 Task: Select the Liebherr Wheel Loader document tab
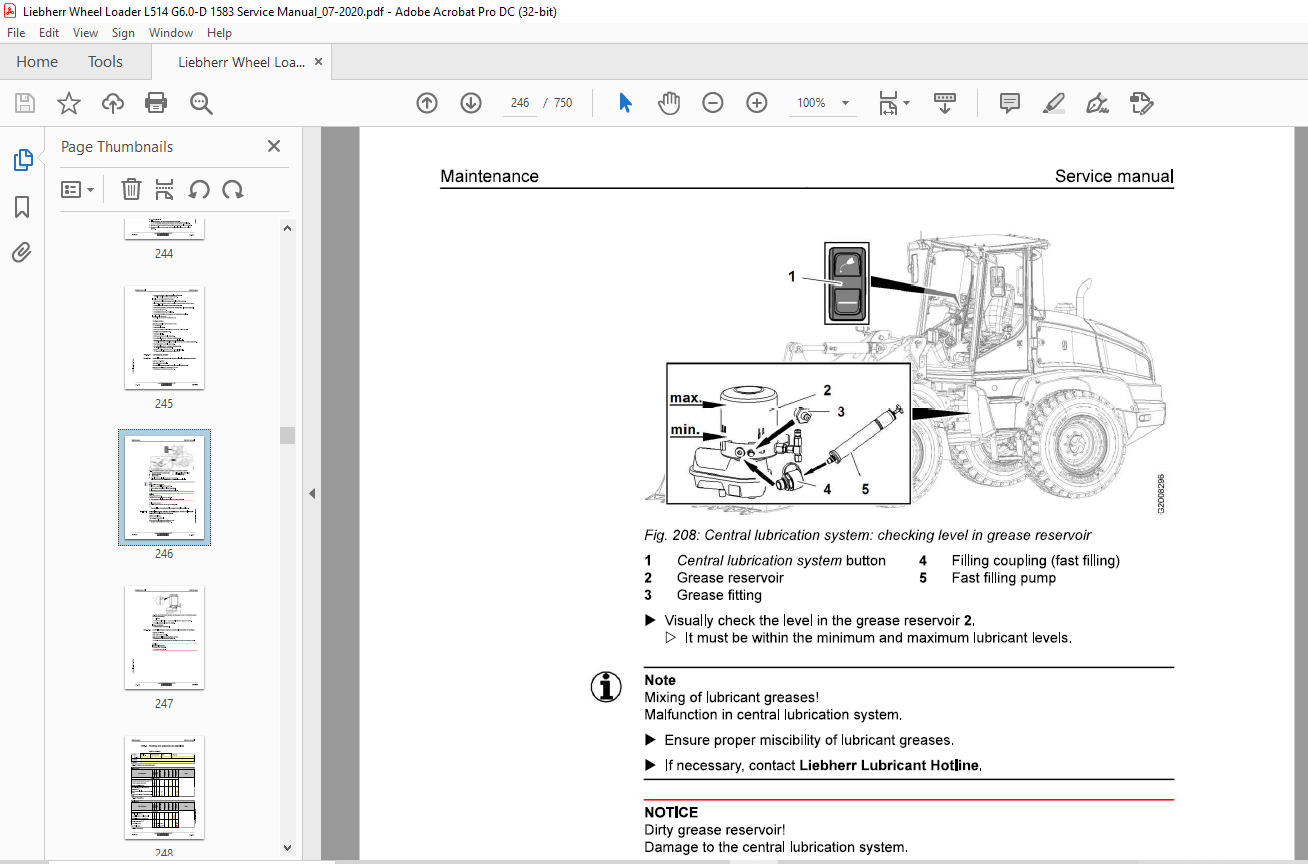(241, 62)
